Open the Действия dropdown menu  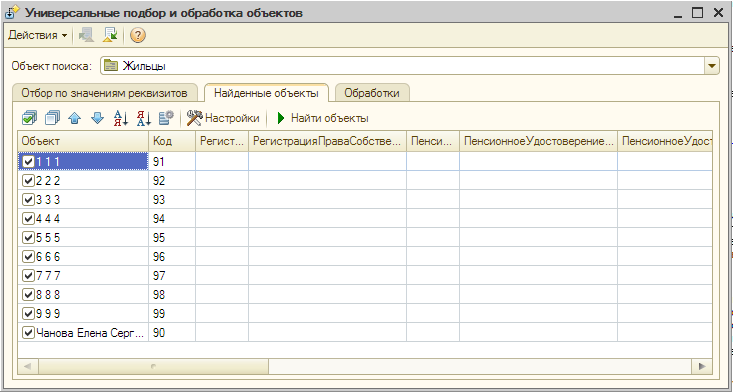tap(37, 36)
